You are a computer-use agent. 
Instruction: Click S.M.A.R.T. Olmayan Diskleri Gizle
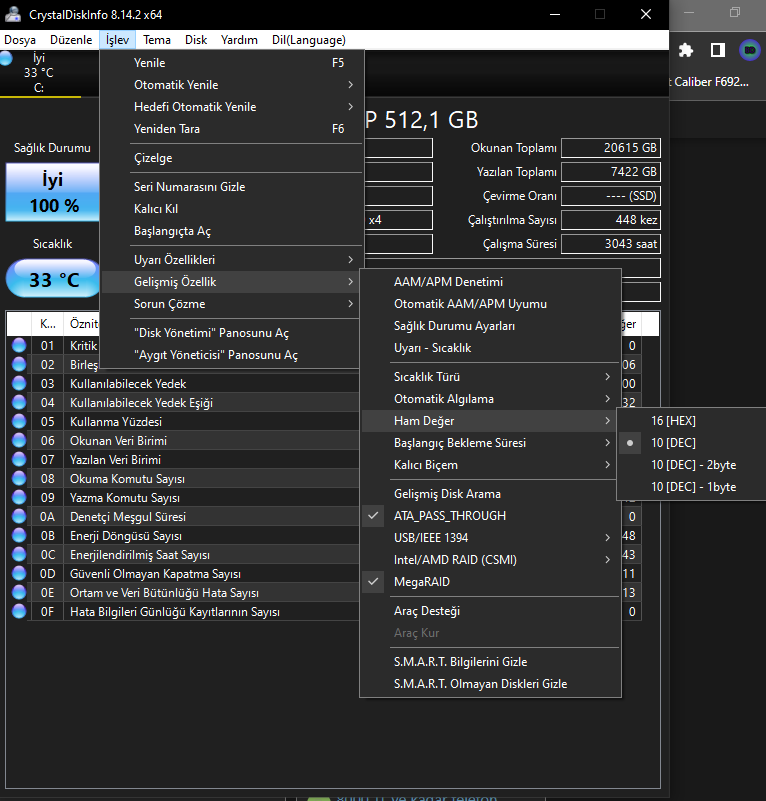point(491,684)
